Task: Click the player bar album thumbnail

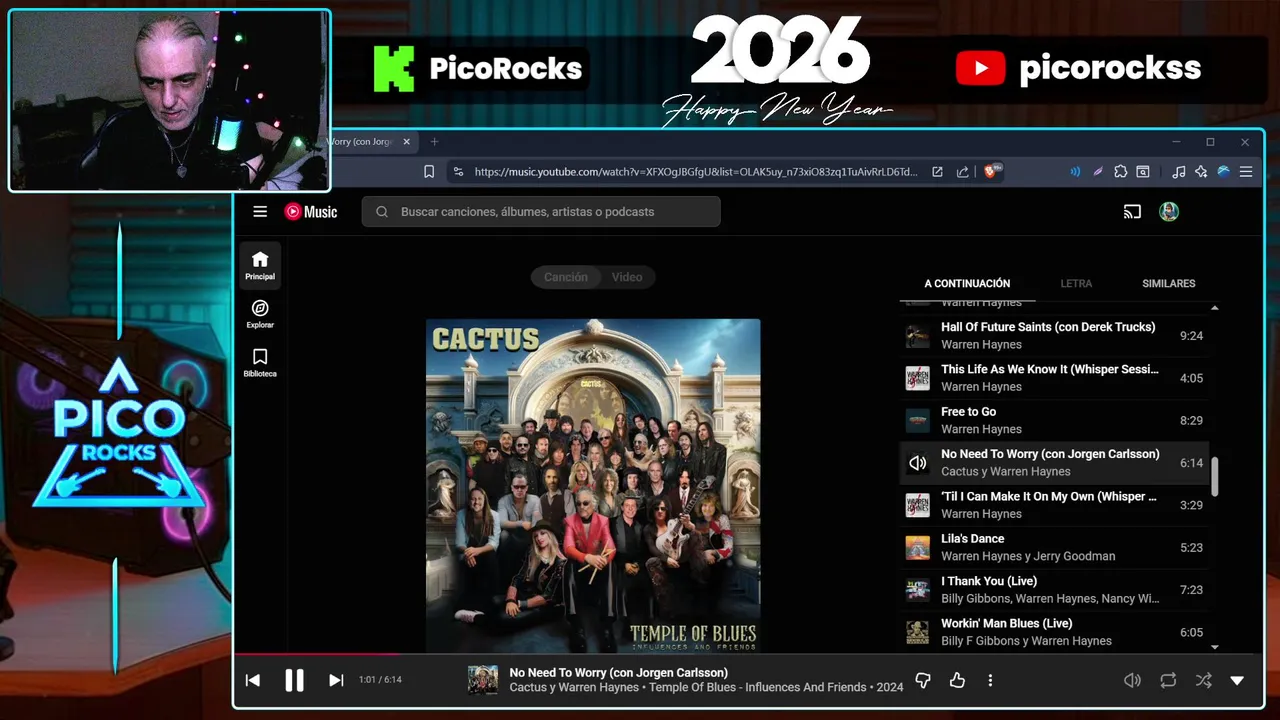Action: click(x=483, y=680)
